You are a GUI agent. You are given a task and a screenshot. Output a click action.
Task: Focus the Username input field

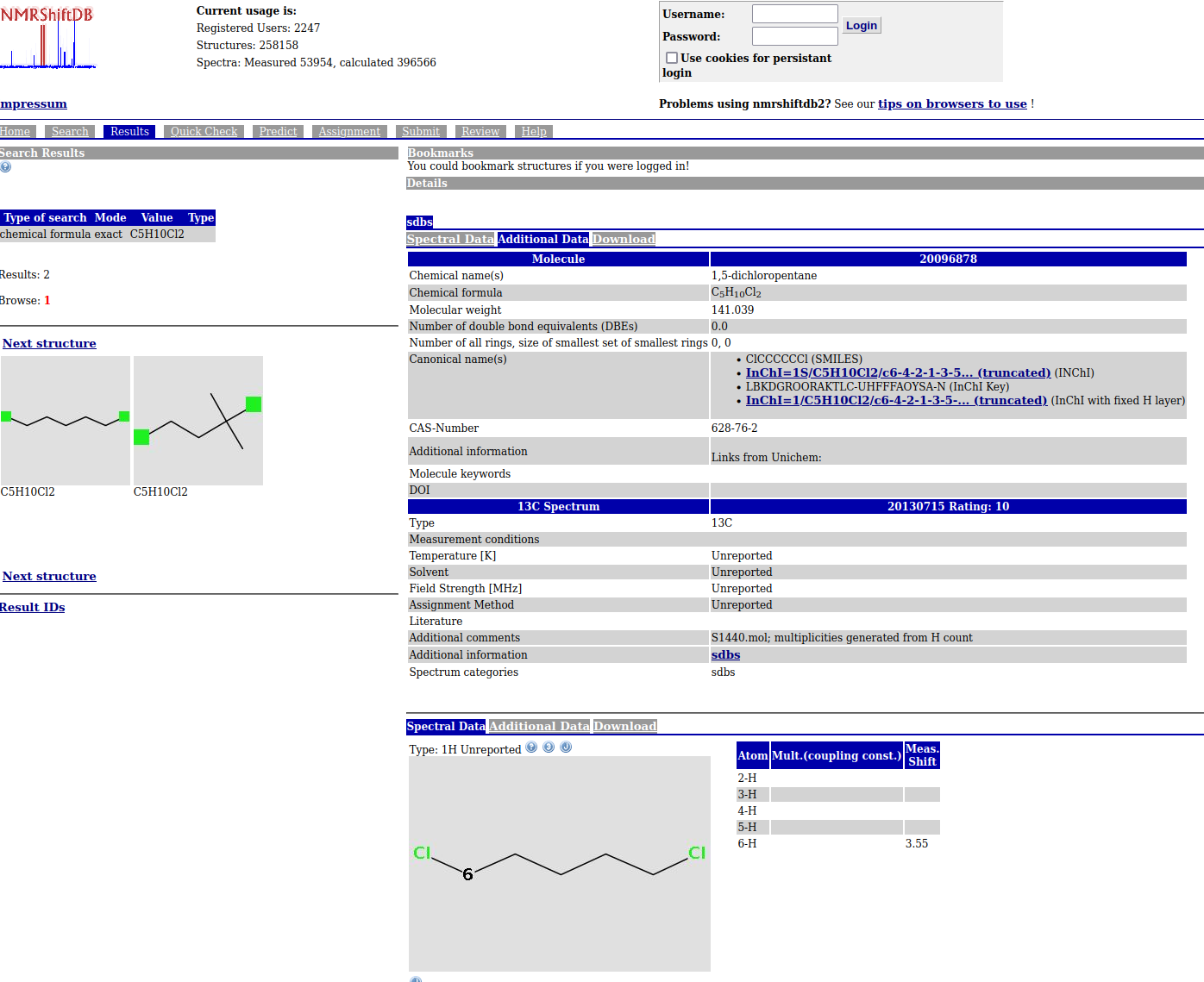click(794, 14)
